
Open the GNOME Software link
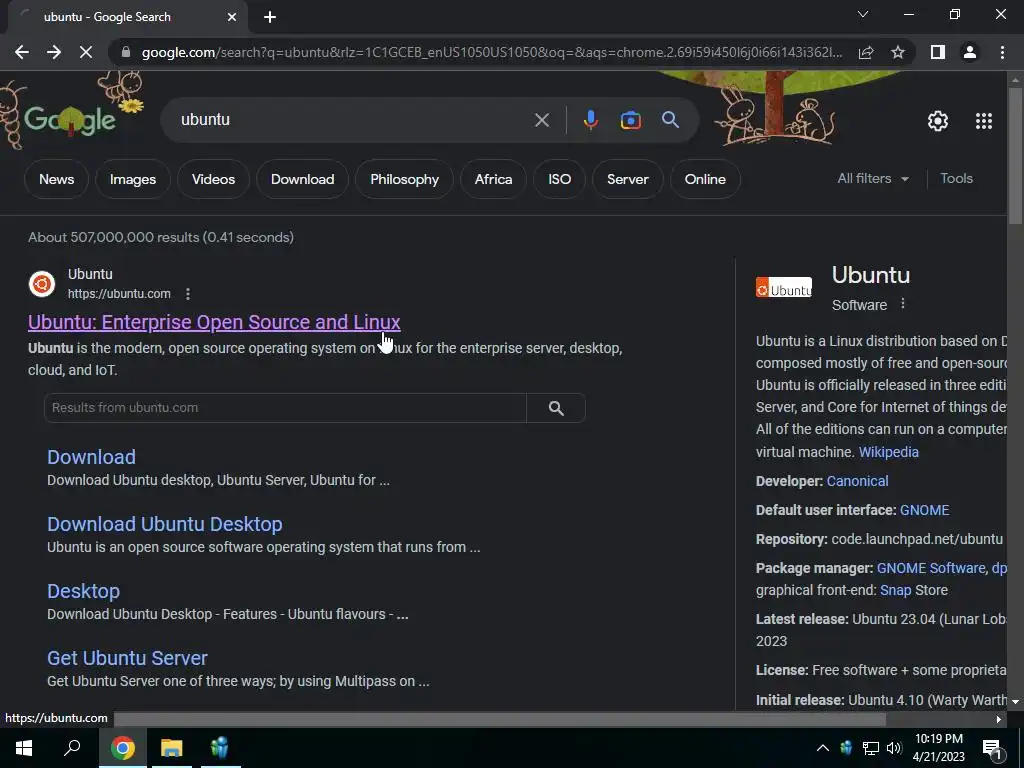pyautogui.click(x=931, y=568)
